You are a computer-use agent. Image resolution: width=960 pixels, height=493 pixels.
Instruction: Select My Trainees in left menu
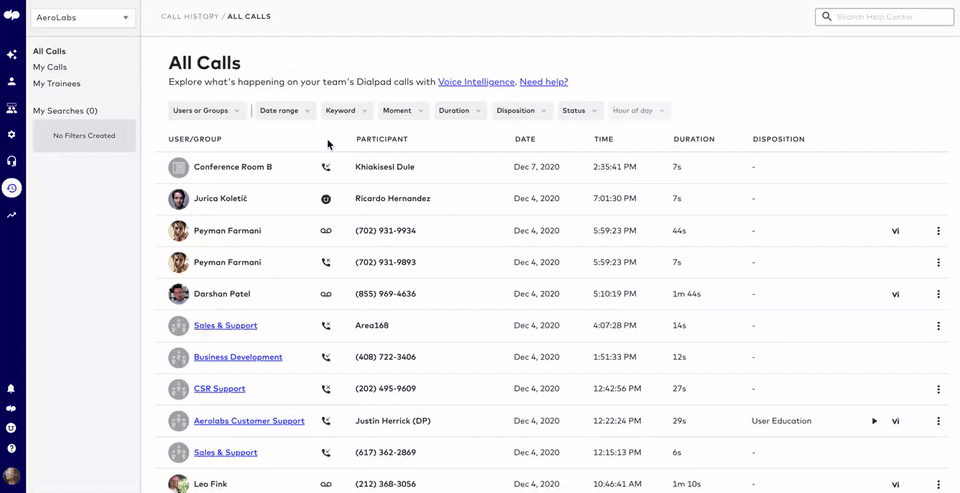click(x=57, y=84)
